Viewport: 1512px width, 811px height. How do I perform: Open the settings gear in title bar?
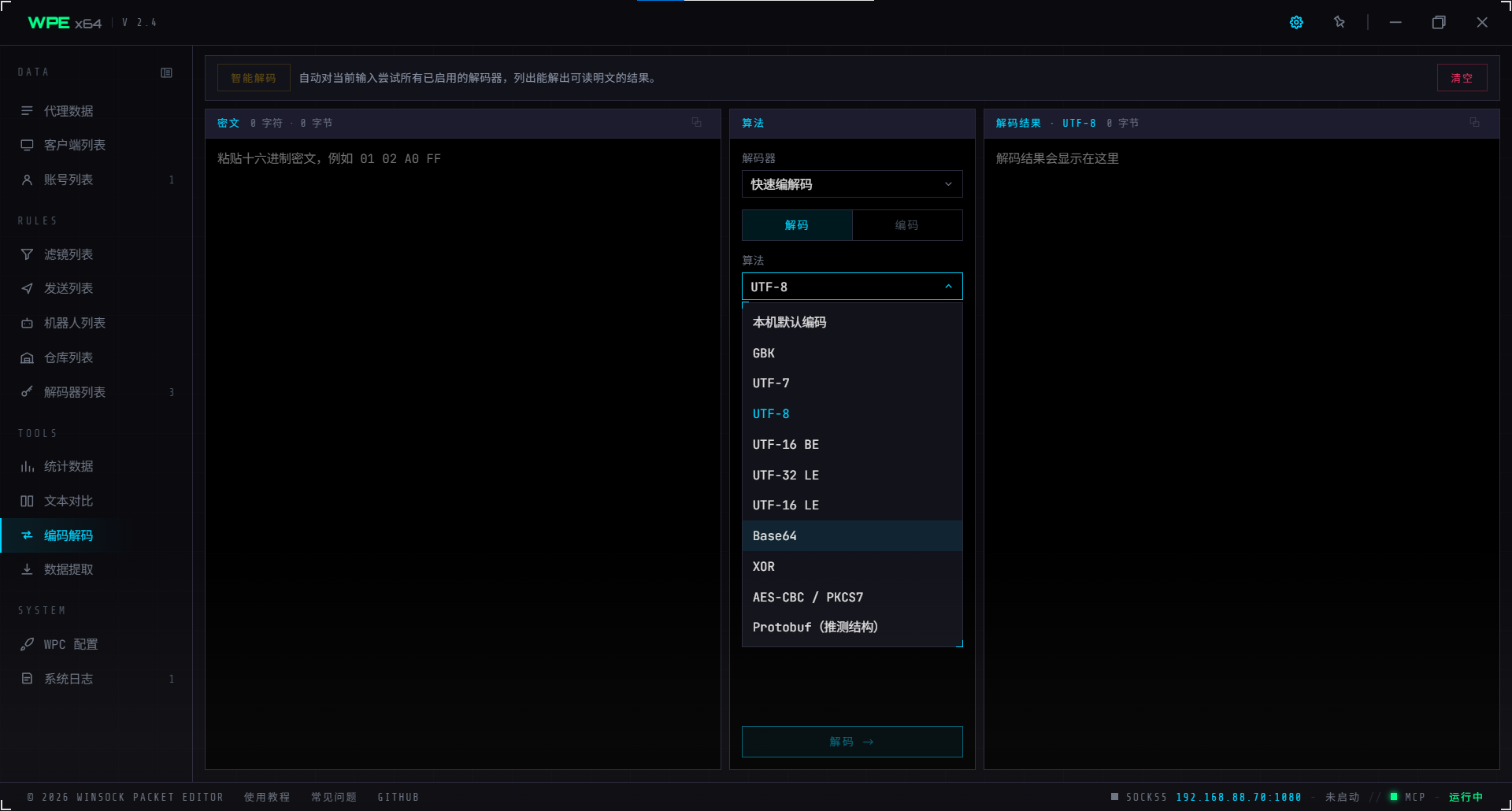tap(1296, 22)
